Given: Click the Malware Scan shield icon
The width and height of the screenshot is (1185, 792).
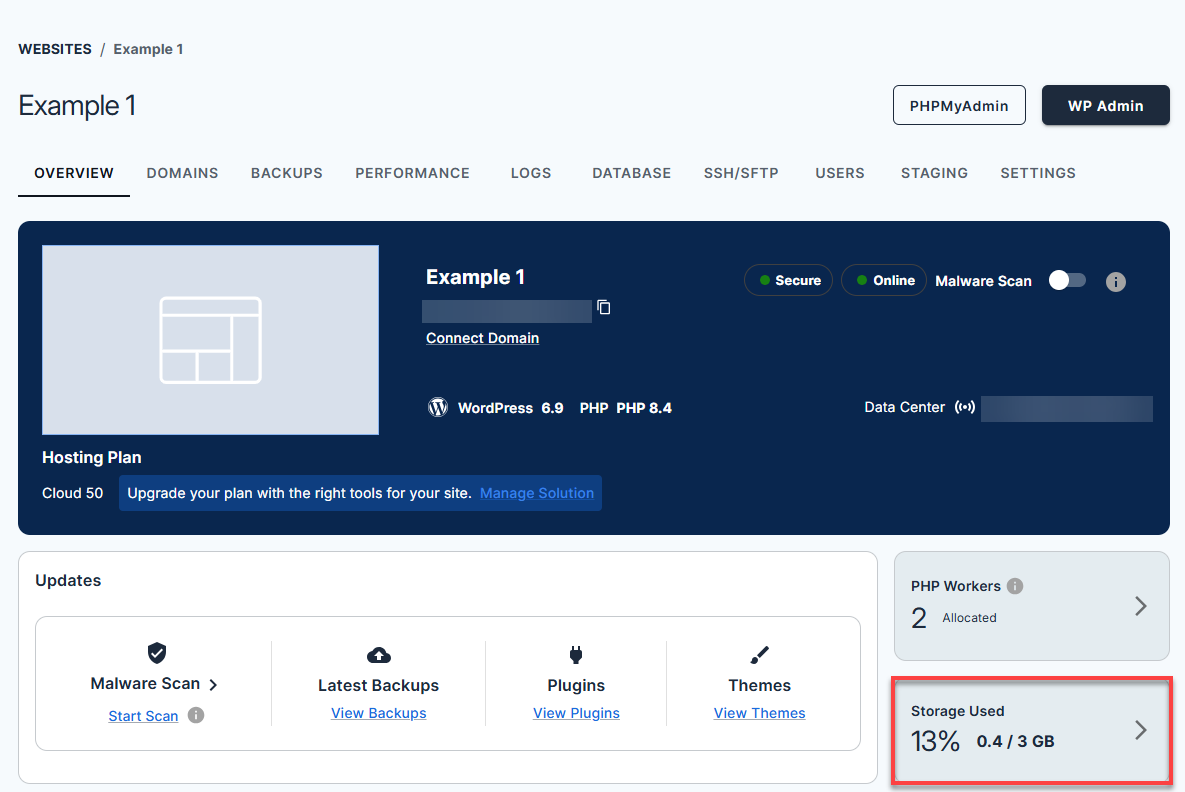Looking at the screenshot, I should [156, 654].
